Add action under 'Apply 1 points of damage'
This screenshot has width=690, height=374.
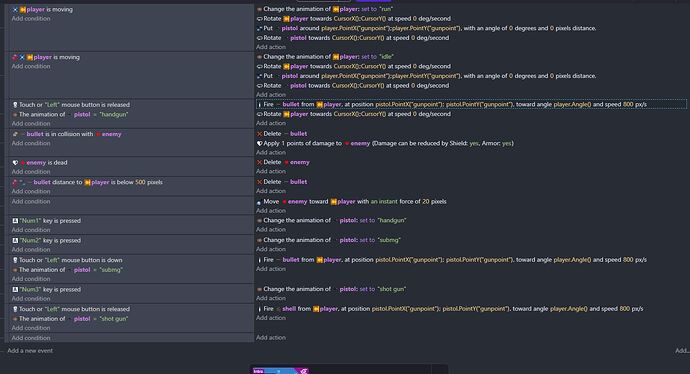(x=271, y=153)
